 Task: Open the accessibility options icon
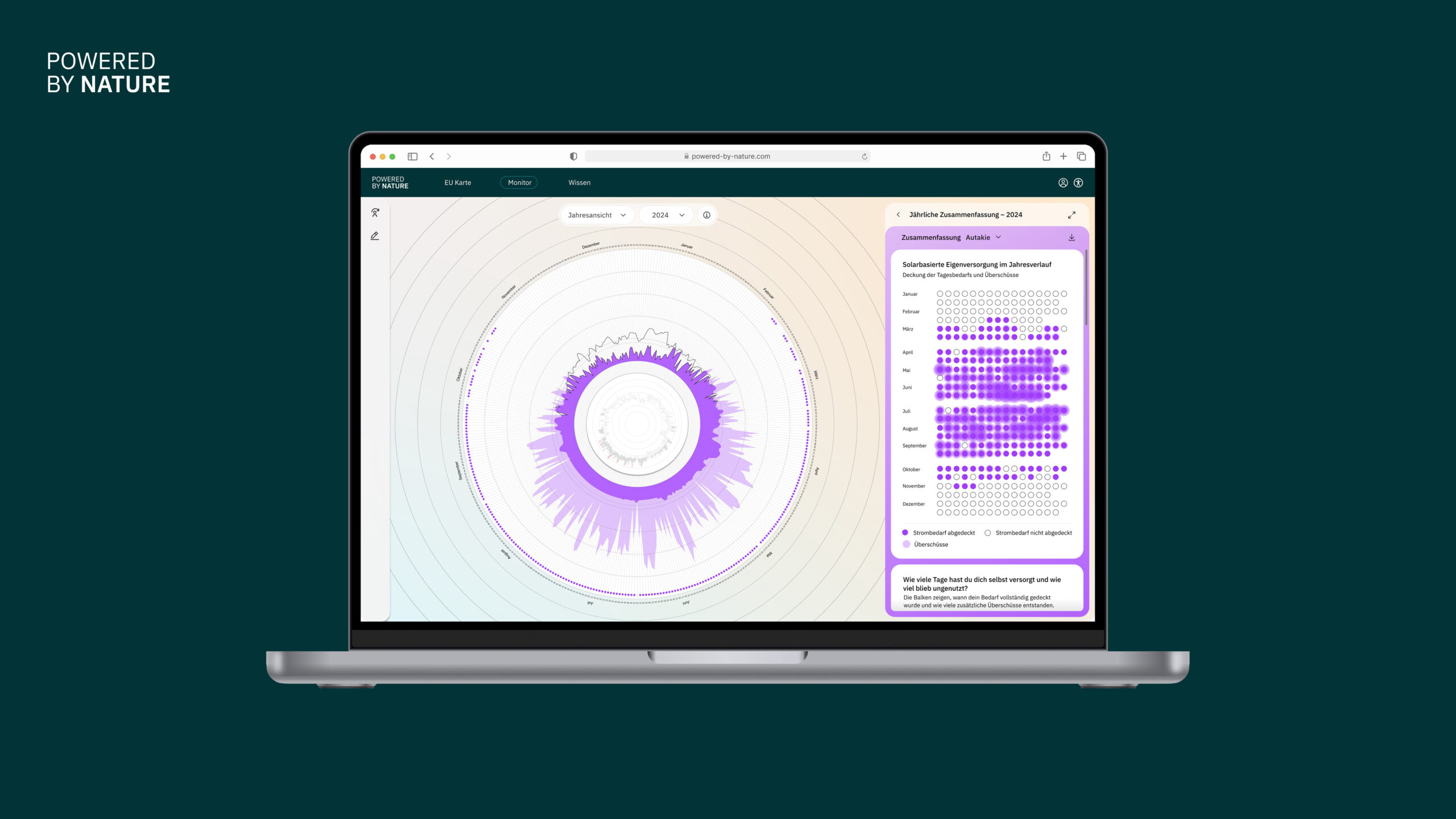pyautogui.click(x=1078, y=183)
